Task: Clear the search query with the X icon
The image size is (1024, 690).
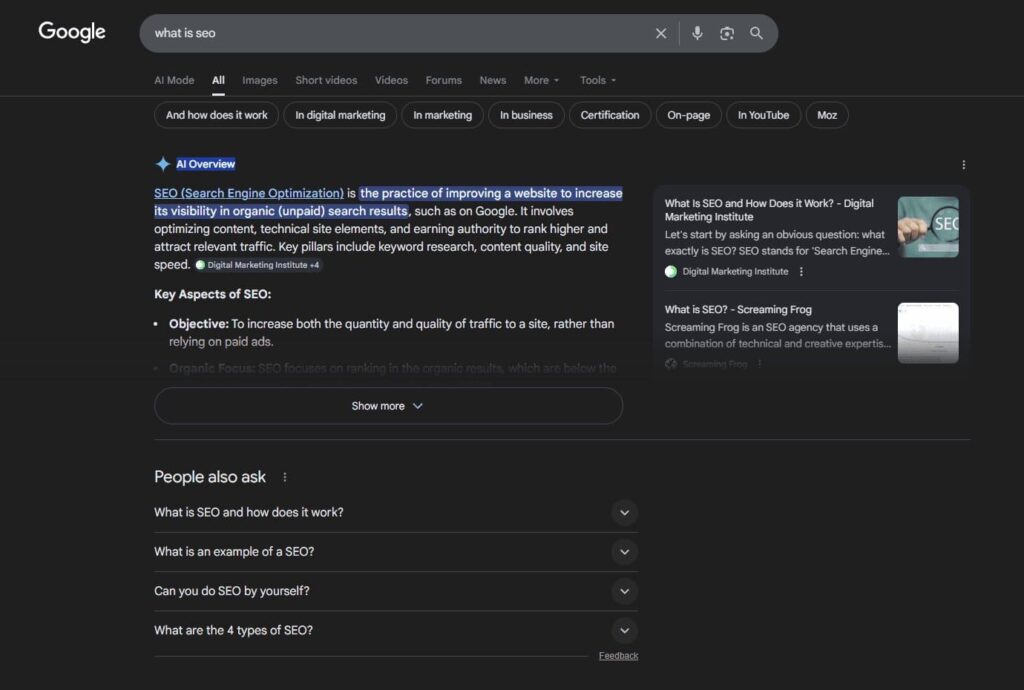Action: click(661, 33)
